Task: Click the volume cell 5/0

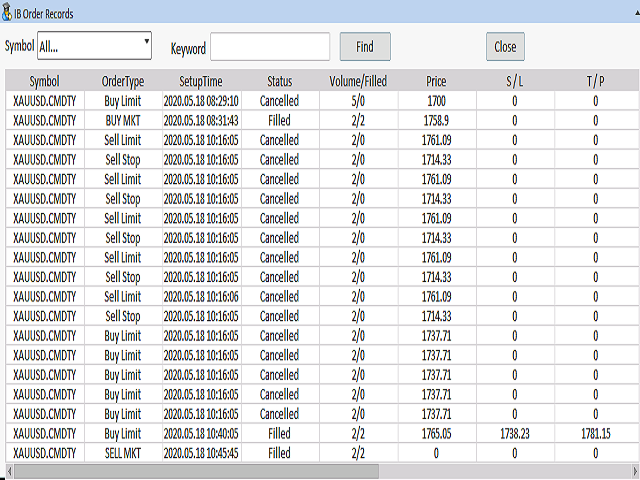Action: (358, 101)
